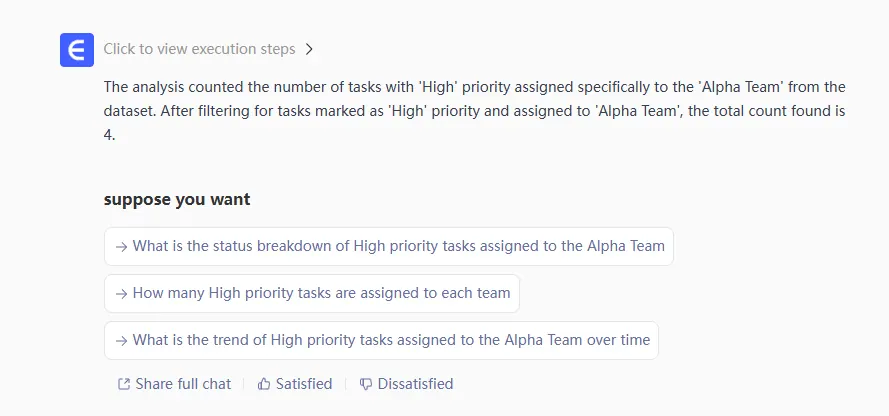Mark the response as Satisfied

pos(304,384)
